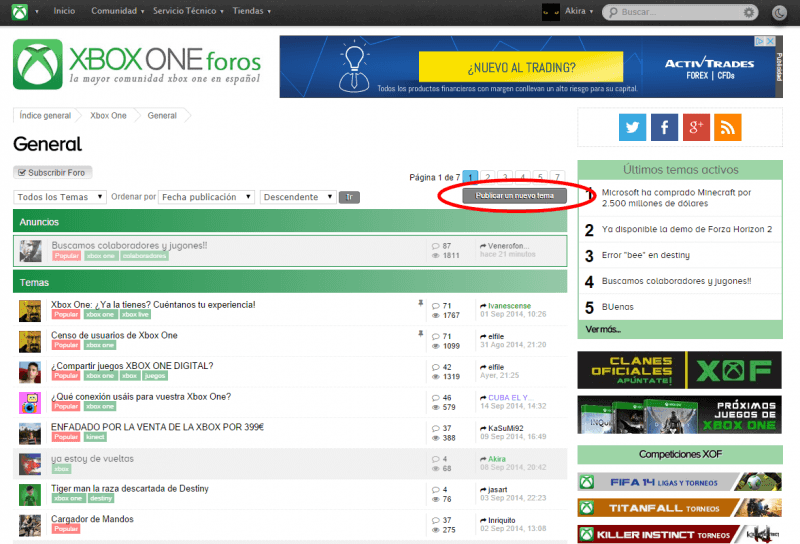Click the AdChoices icon on the banner
This screenshot has width=800, height=544.
click(x=760, y=41)
